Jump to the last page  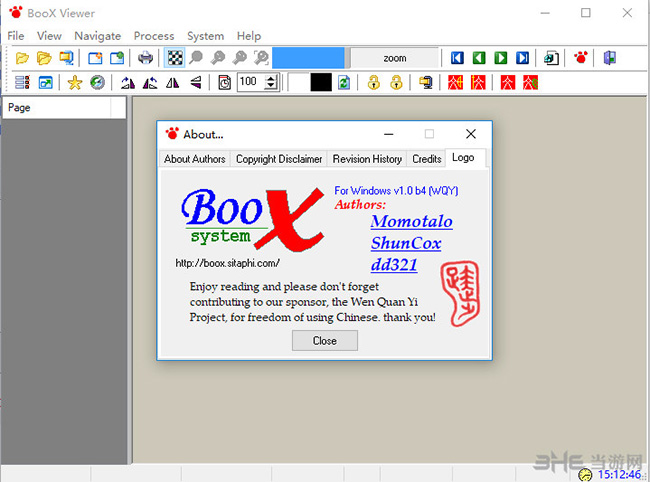(522, 58)
